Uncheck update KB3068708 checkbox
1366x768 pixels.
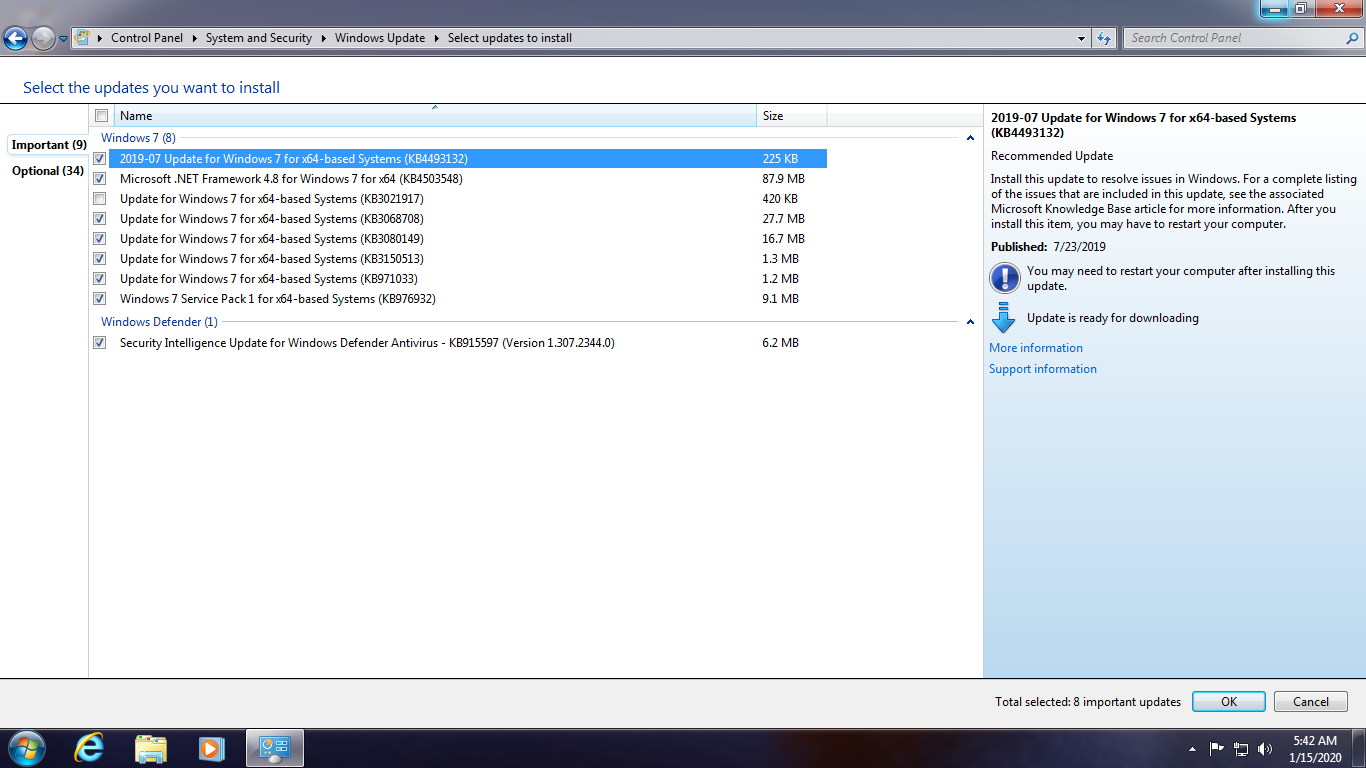99,219
